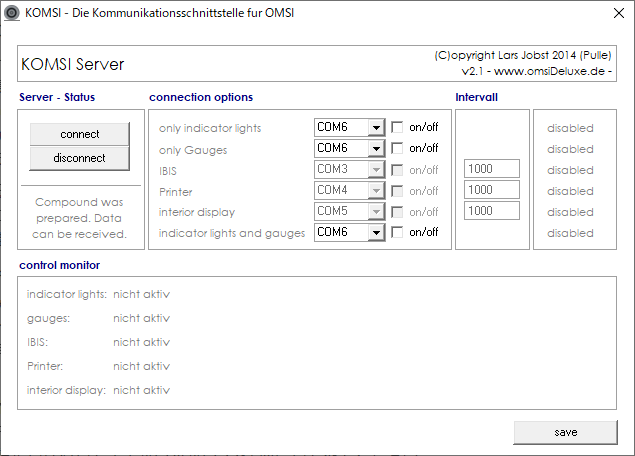Click 'nicht aktiv' next to interior display monitor
The image size is (635, 456).
coord(141,390)
